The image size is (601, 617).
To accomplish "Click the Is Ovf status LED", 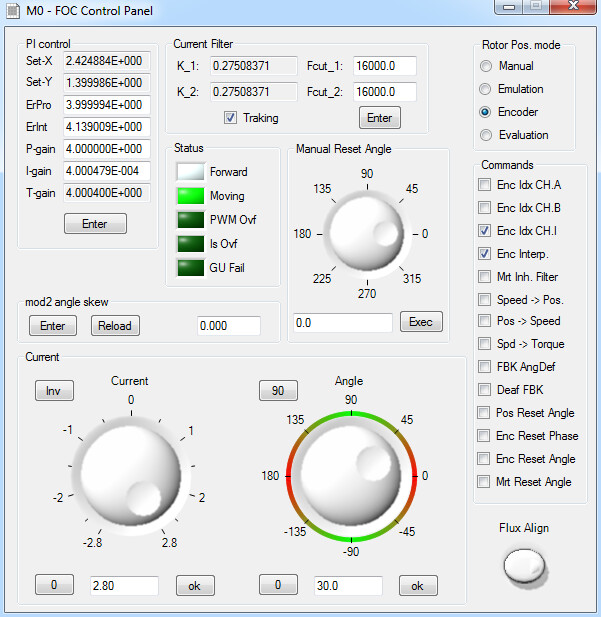I will point(190,244).
